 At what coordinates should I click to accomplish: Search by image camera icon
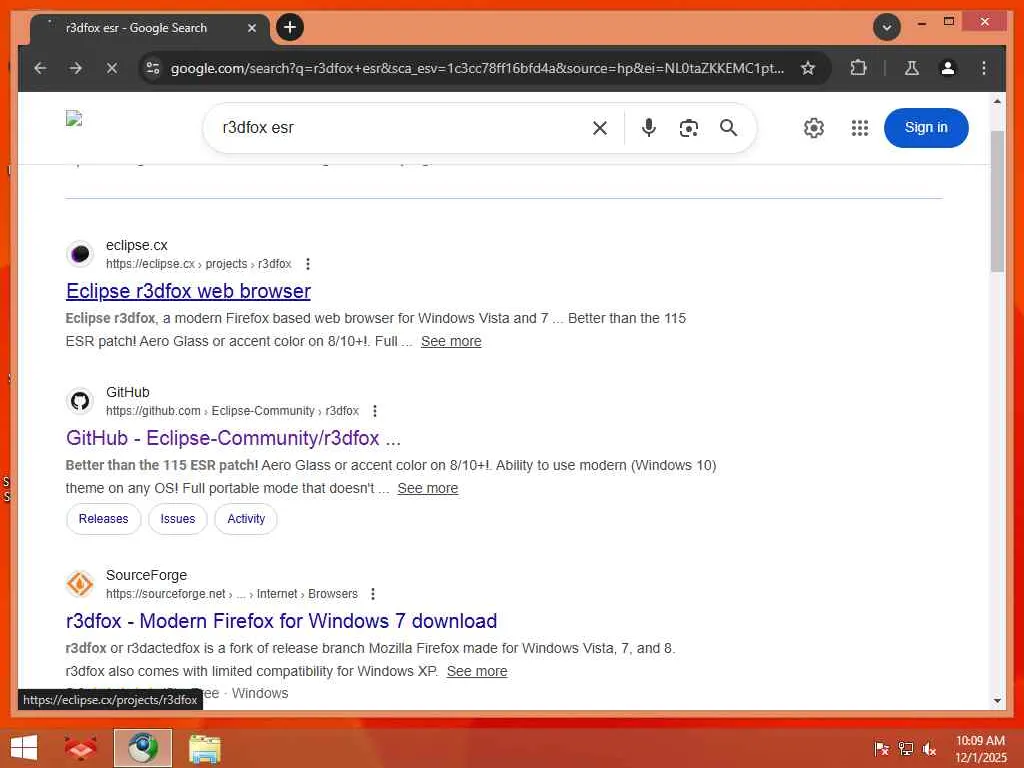point(688,128)
